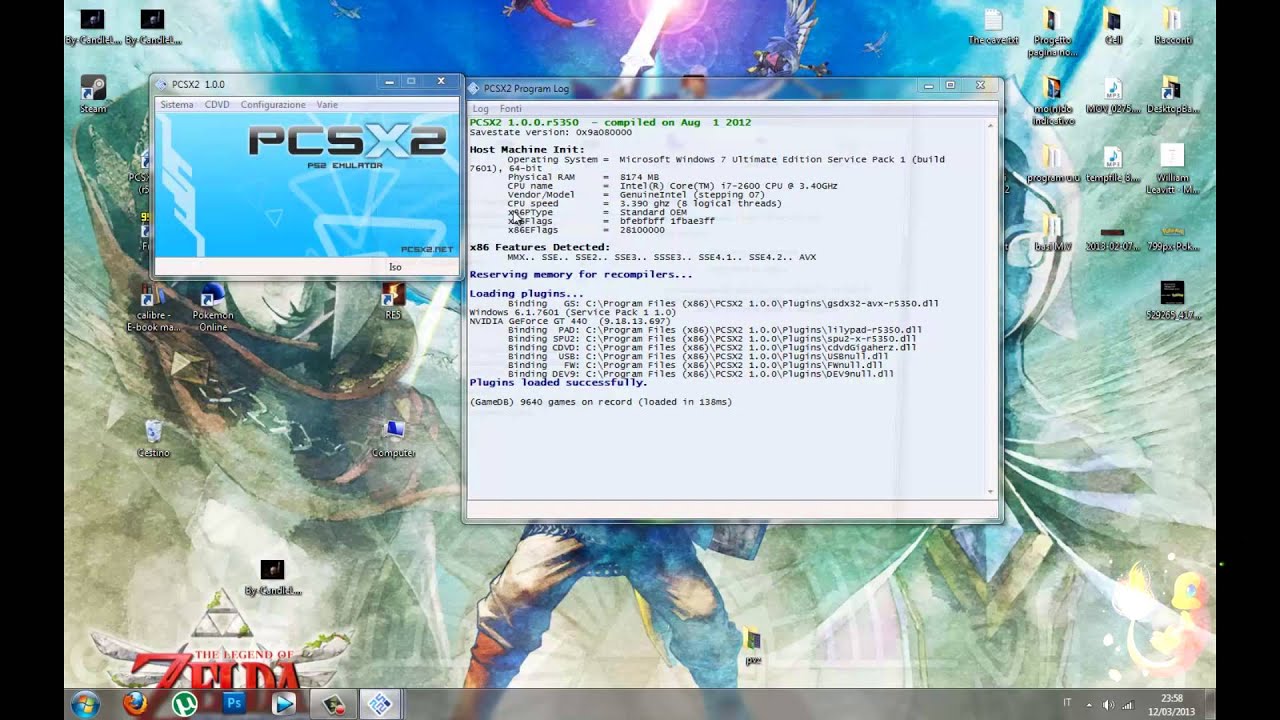Click the PCSX2 logo banner
The width and height of the screenshot is (1280, 720).
(x=307, y=185)
